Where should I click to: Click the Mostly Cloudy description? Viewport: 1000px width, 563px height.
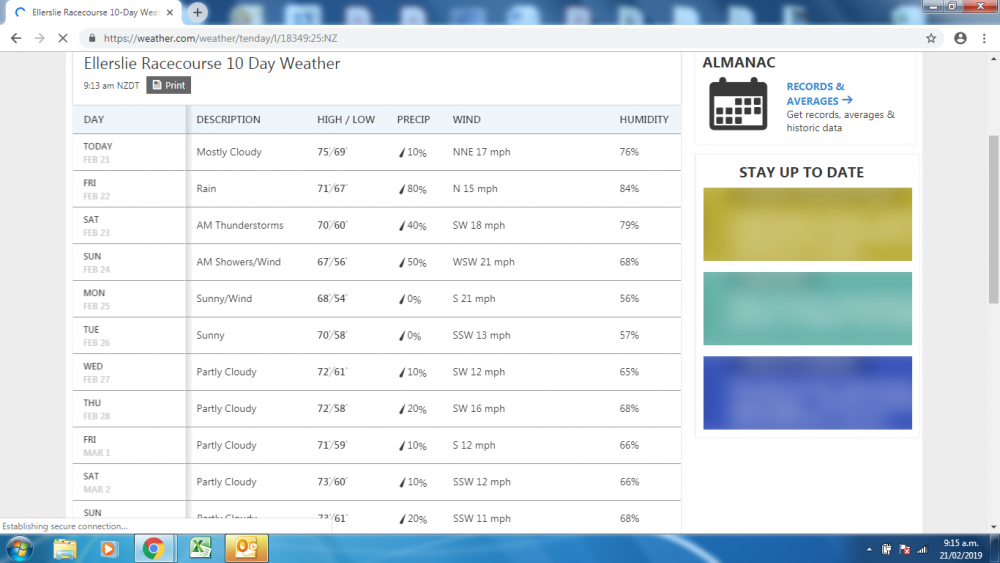(229, 152)
